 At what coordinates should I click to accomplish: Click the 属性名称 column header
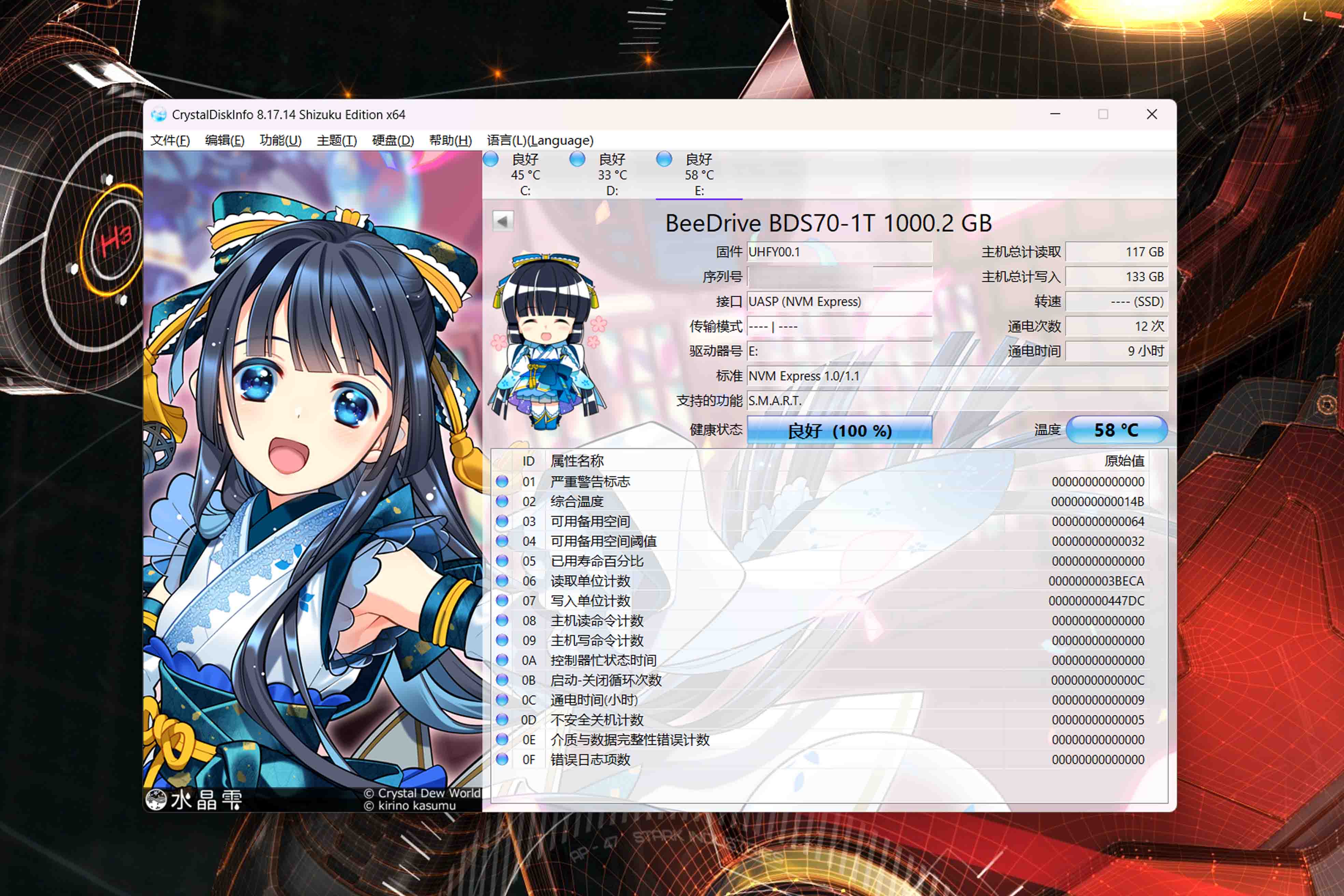pyautogui.click(x=577, y=461)
